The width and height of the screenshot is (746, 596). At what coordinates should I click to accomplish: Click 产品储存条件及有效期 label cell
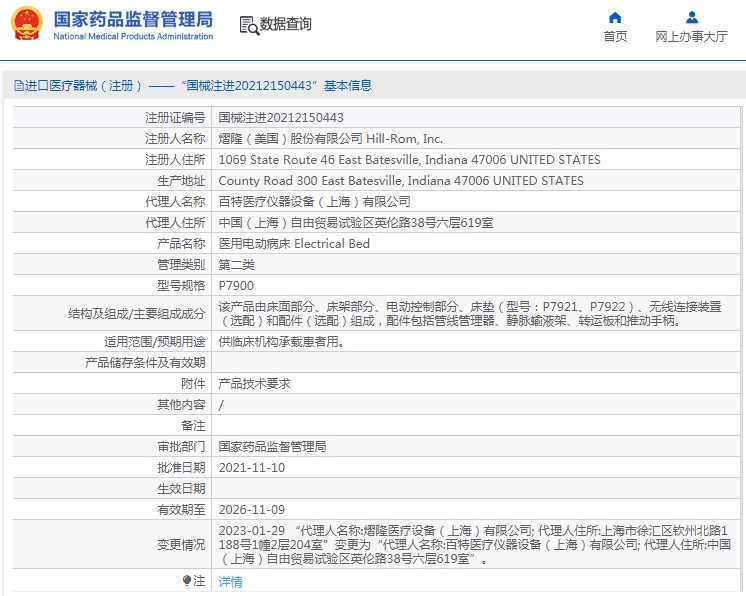112,362
